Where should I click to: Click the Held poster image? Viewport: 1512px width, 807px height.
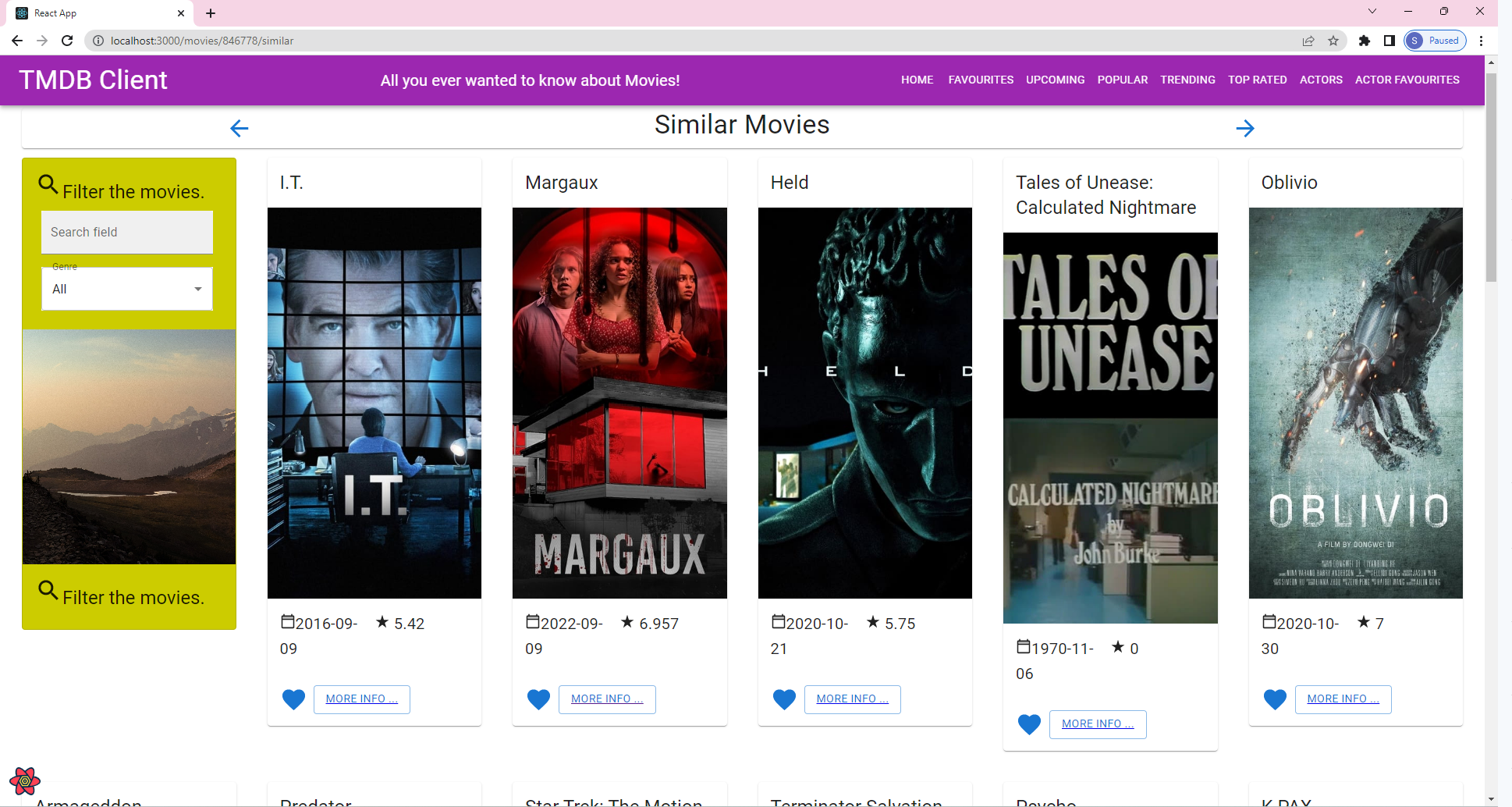[x=865, y=403]
